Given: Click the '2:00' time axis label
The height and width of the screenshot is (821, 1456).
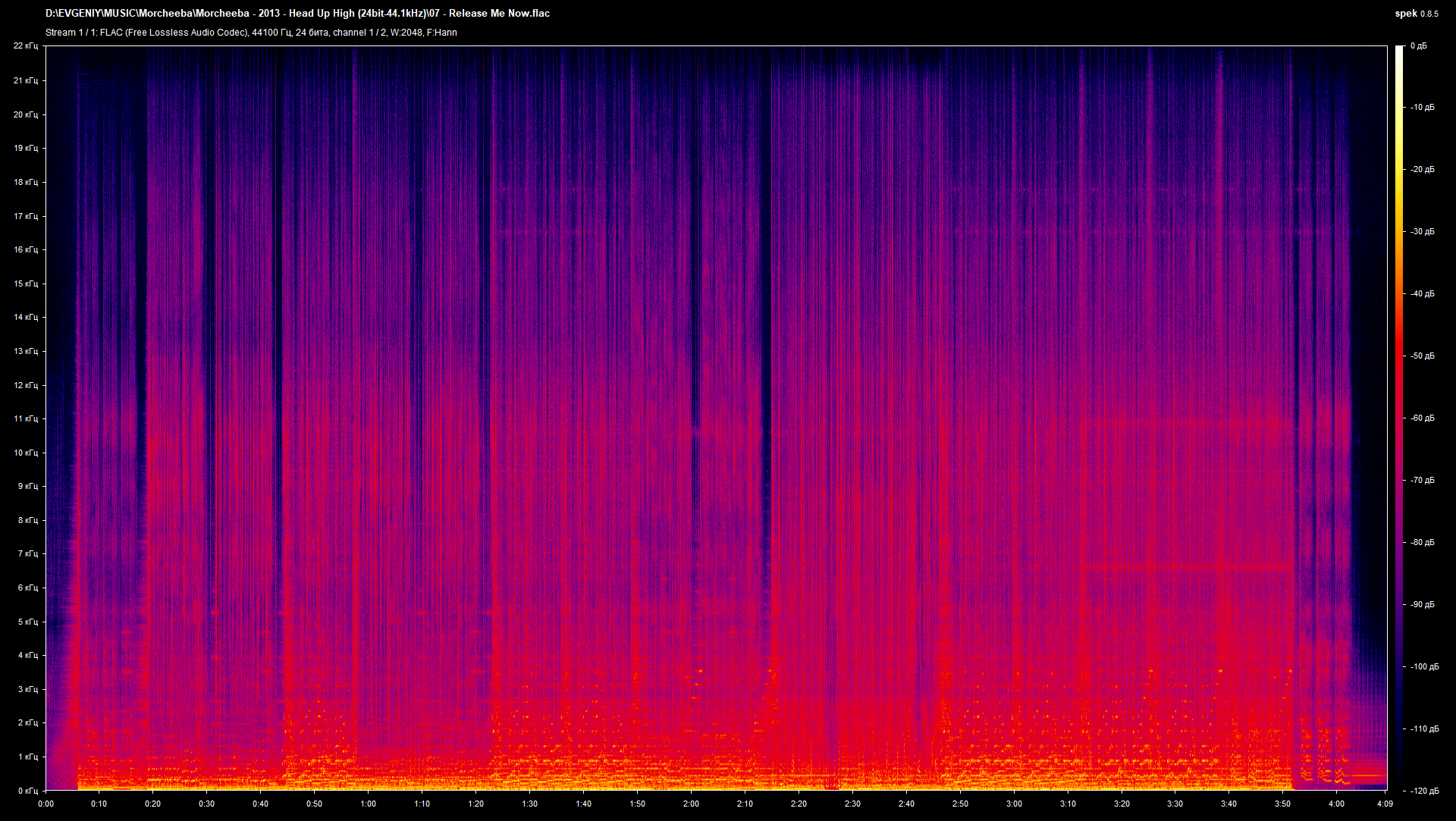Looking at the screenshot, I should tap(691, 804).
